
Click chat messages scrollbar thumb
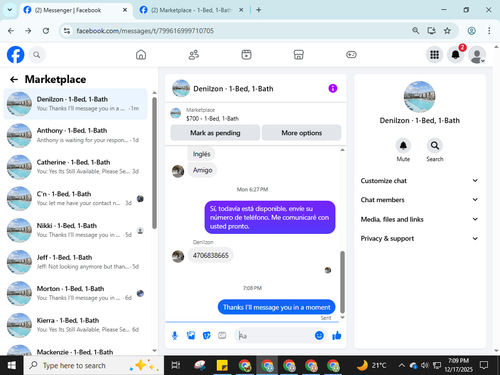tap(342, 282)
